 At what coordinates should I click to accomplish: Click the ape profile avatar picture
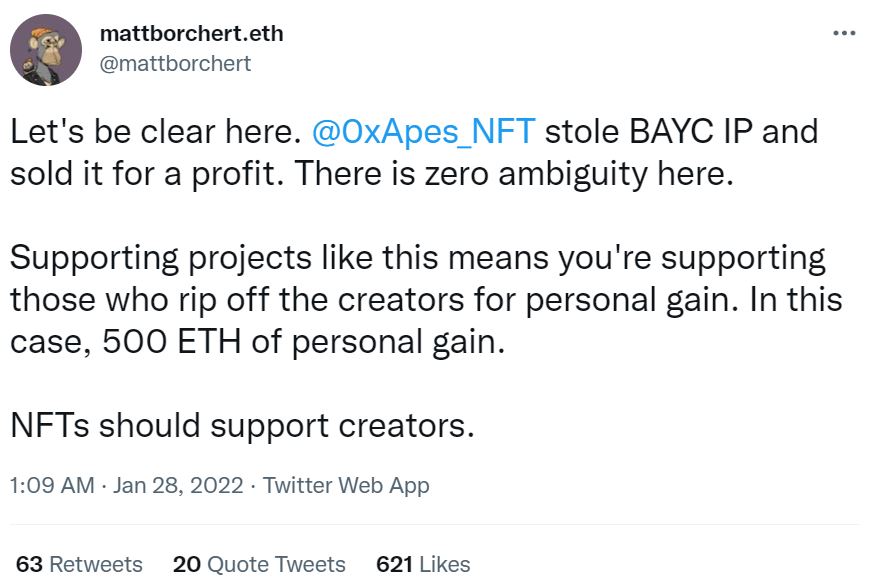[46, 50]
